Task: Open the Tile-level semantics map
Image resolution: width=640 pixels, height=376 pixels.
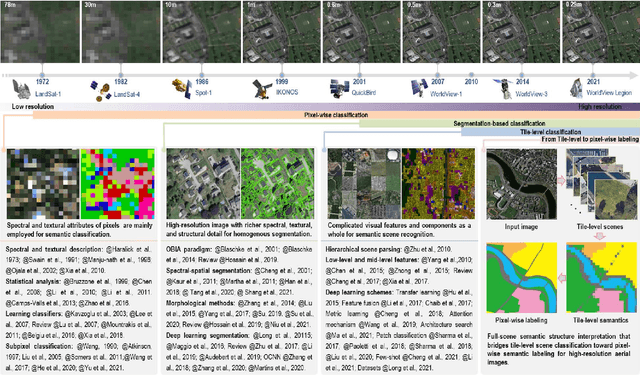Action: [602, 278]
